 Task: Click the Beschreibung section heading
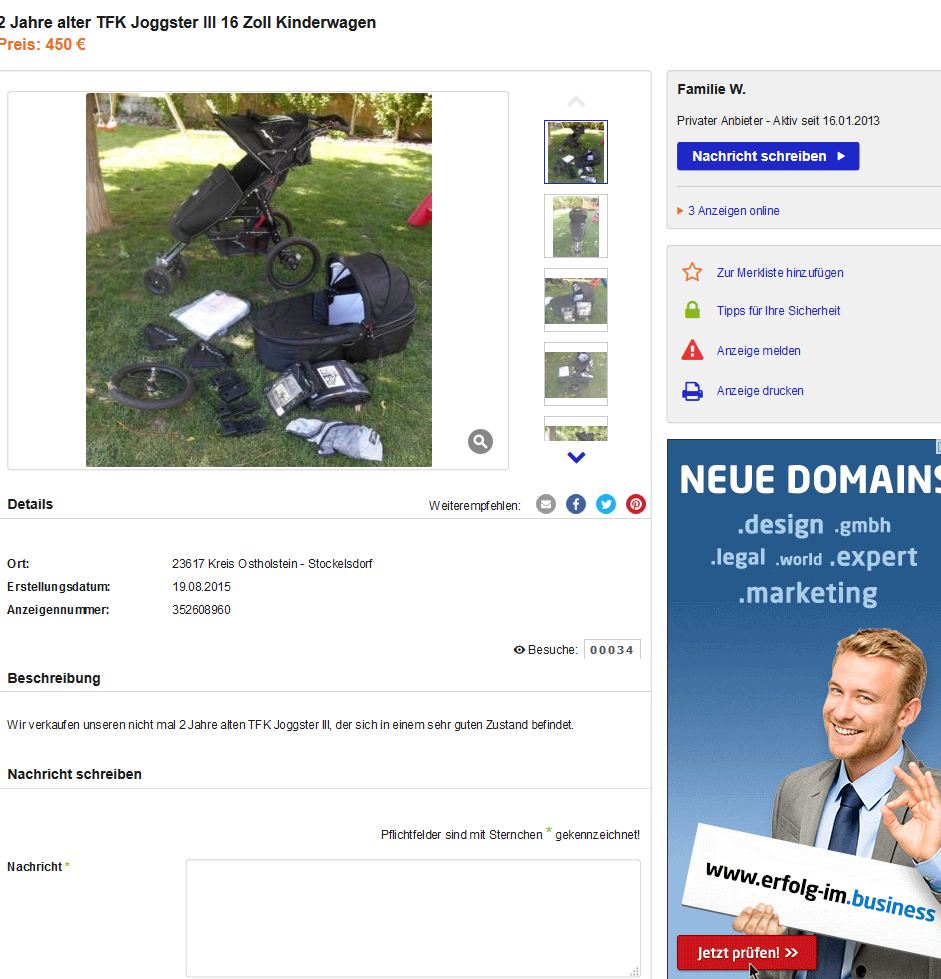click(x=54, y=679)
